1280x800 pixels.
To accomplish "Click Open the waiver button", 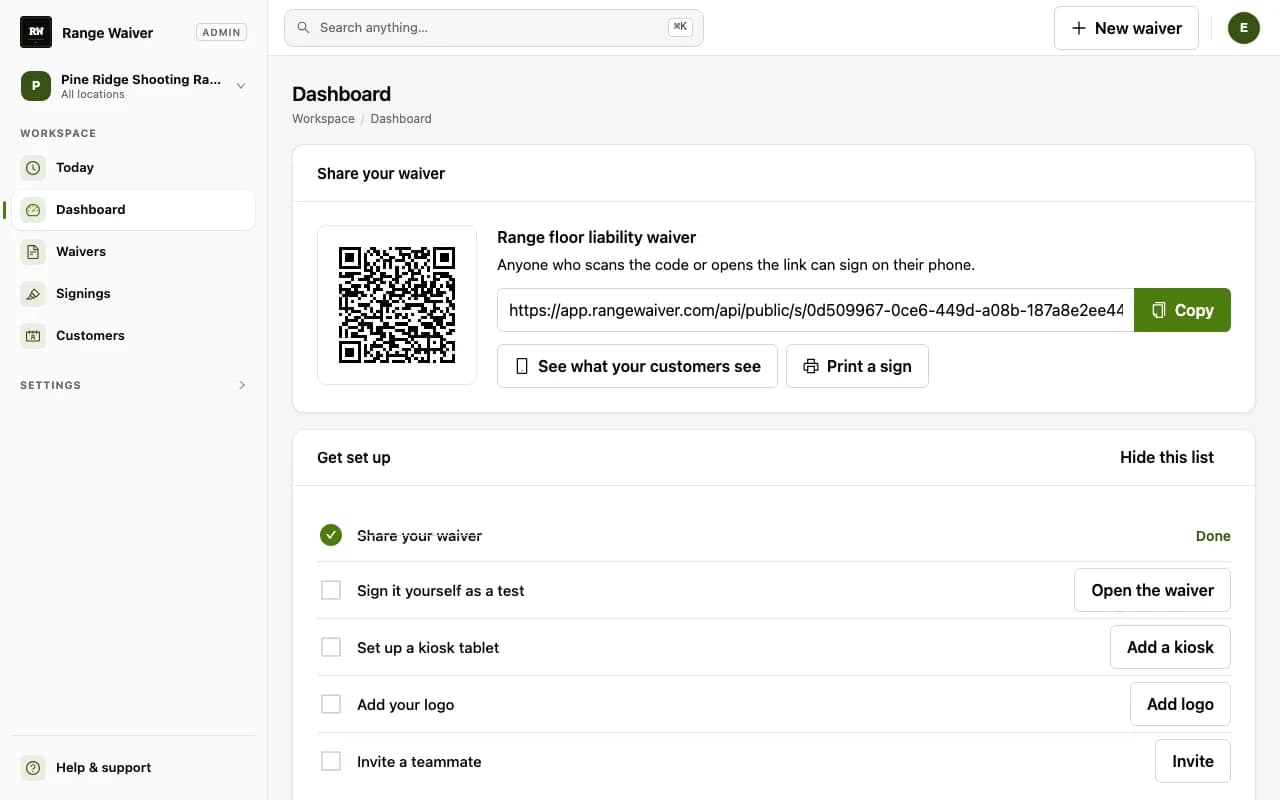I will tap(1152, 590).
